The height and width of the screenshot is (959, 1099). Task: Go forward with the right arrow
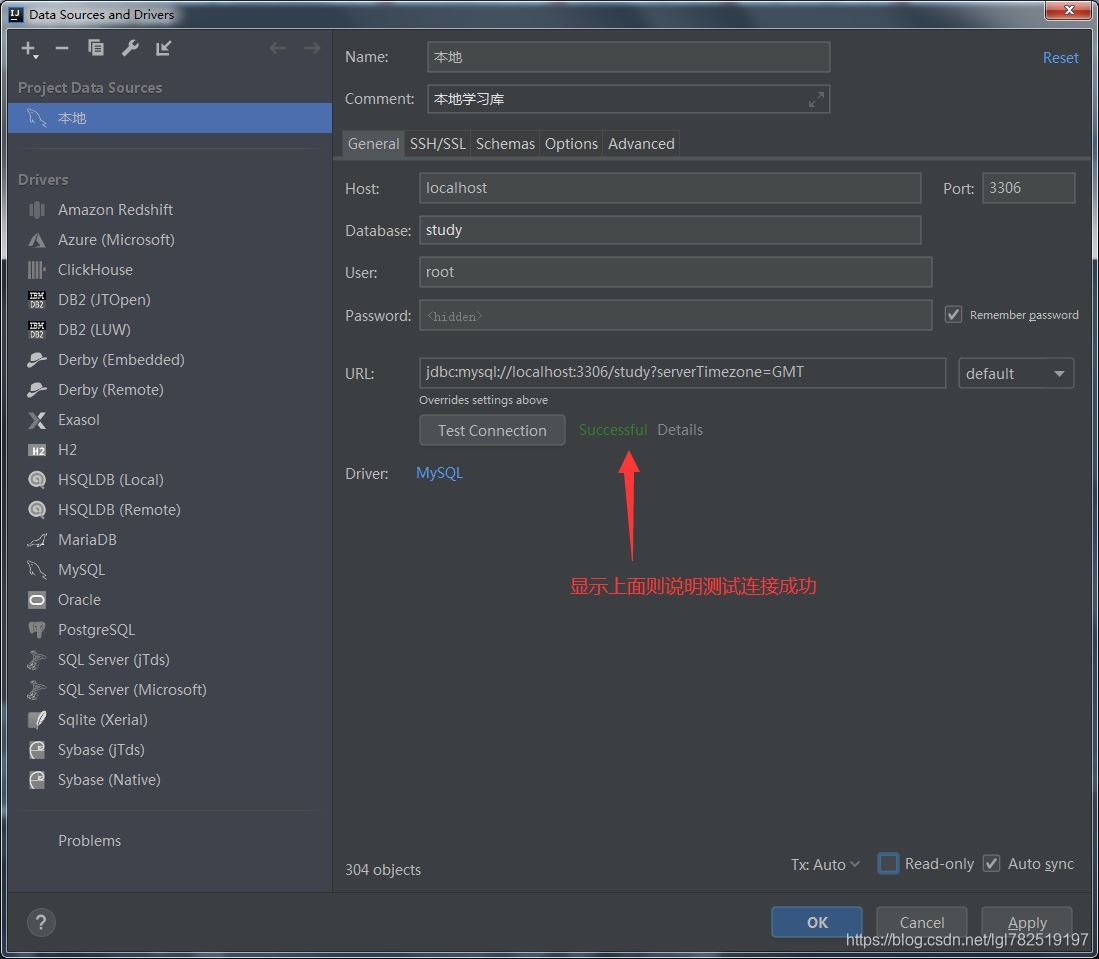point(312,48)
